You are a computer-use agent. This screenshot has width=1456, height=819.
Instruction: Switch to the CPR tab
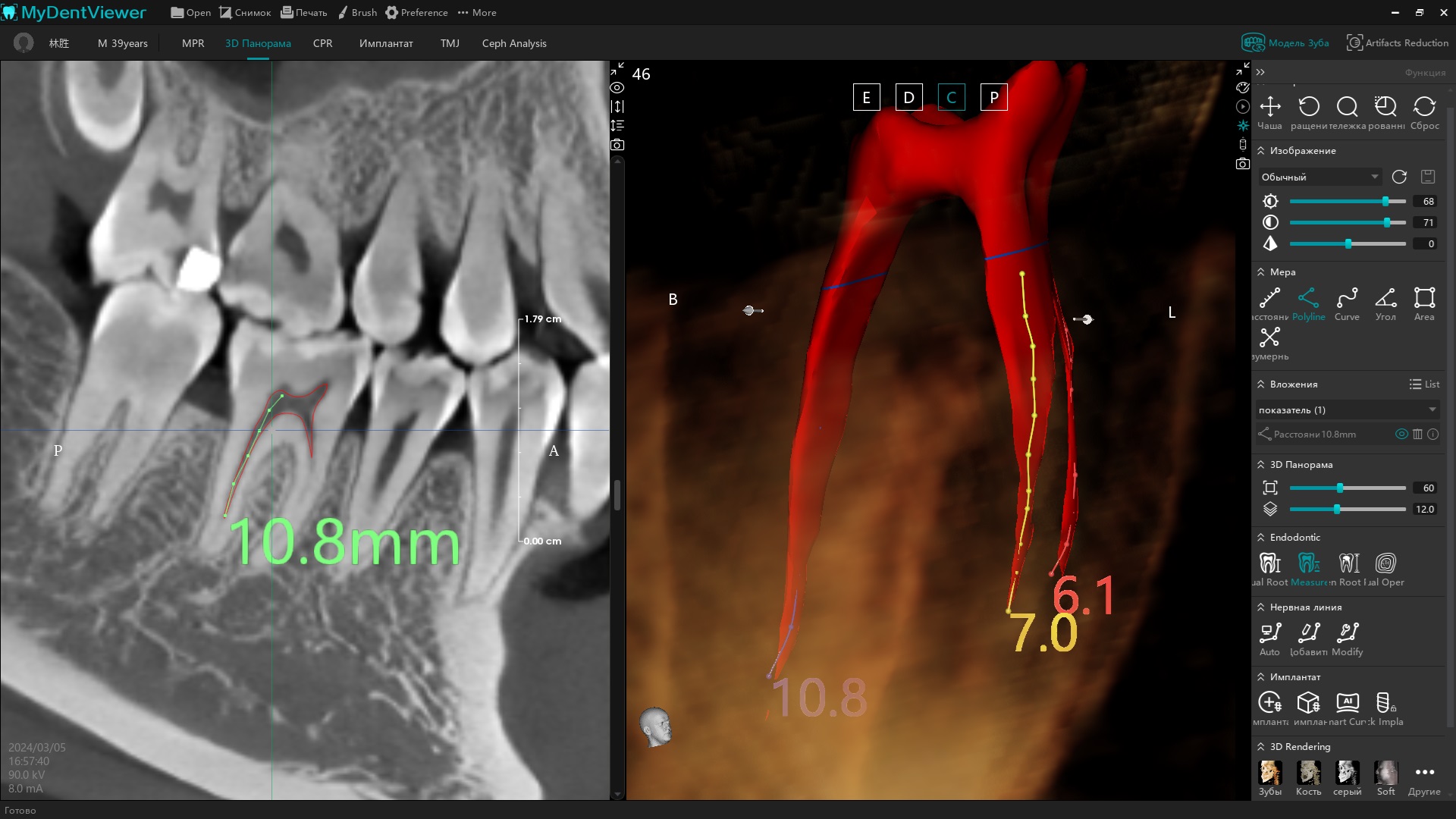322,43
